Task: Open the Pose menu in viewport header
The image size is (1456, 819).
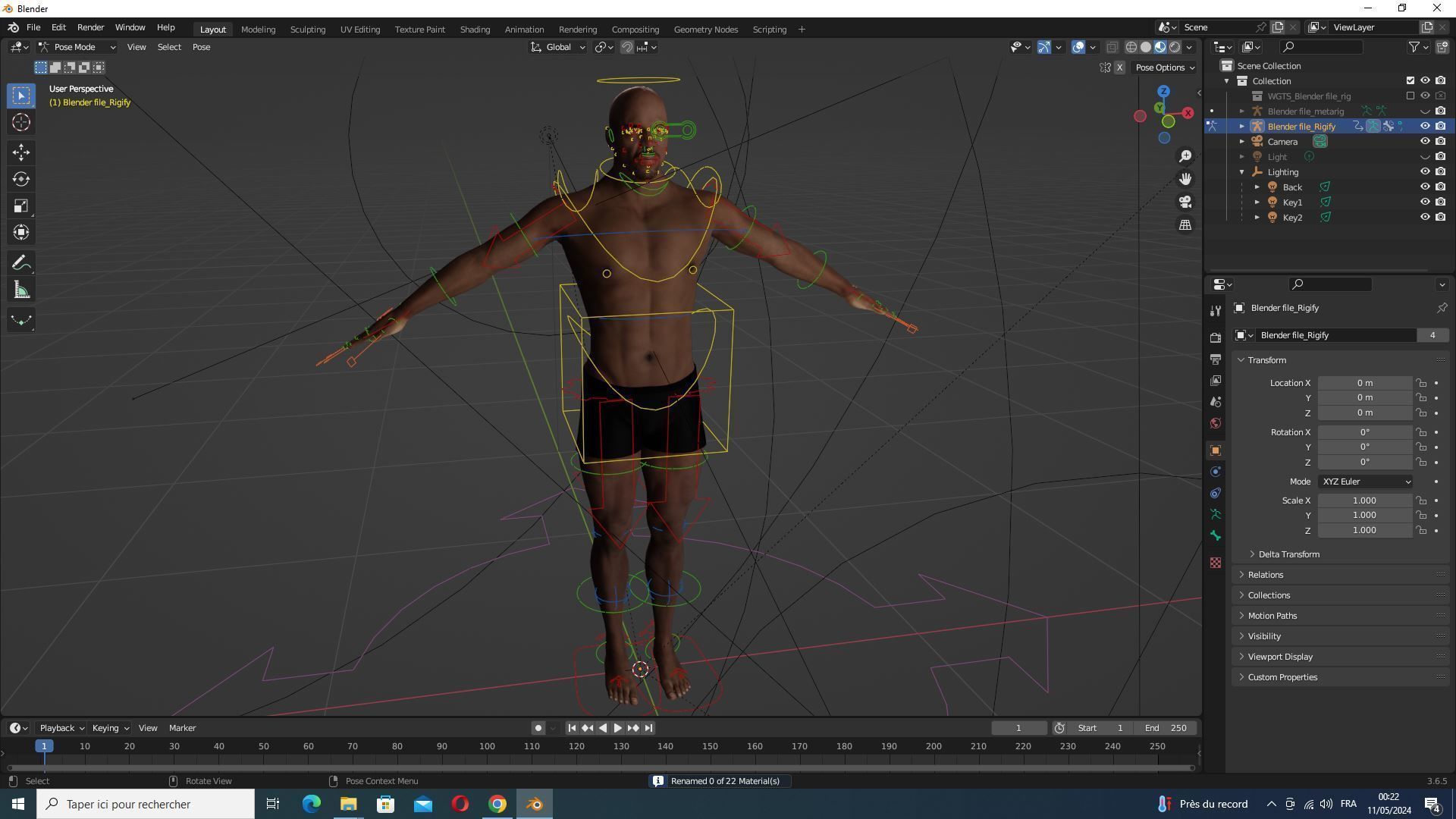Action: click(x=201, y=47)
